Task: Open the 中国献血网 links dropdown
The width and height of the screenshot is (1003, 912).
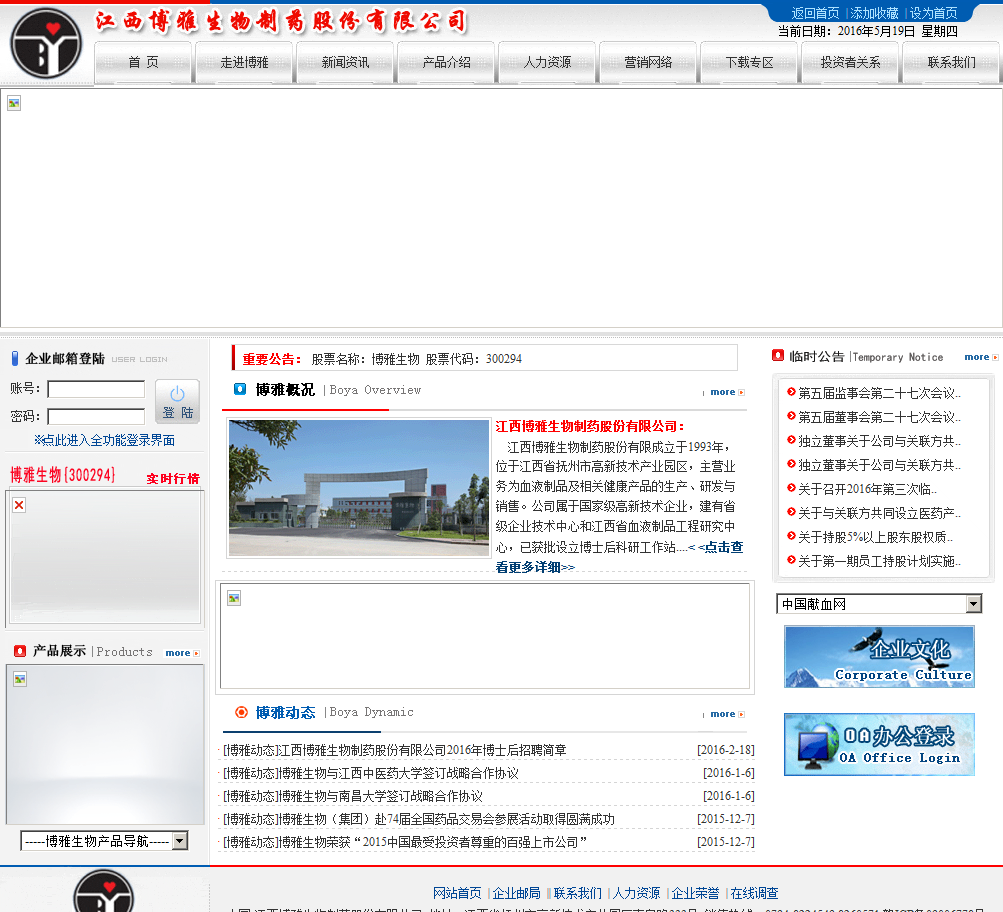Action: click(x=878, y=604)
